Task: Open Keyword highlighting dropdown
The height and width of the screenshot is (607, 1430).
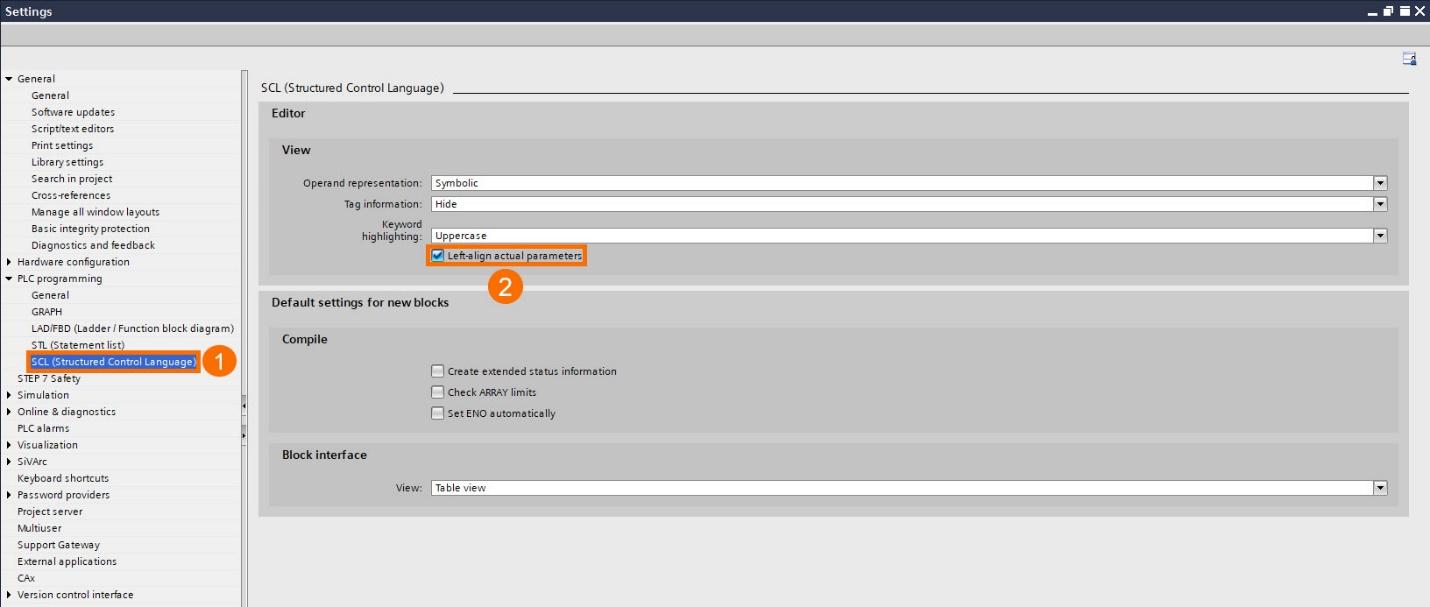Action: coord(1380,236)
